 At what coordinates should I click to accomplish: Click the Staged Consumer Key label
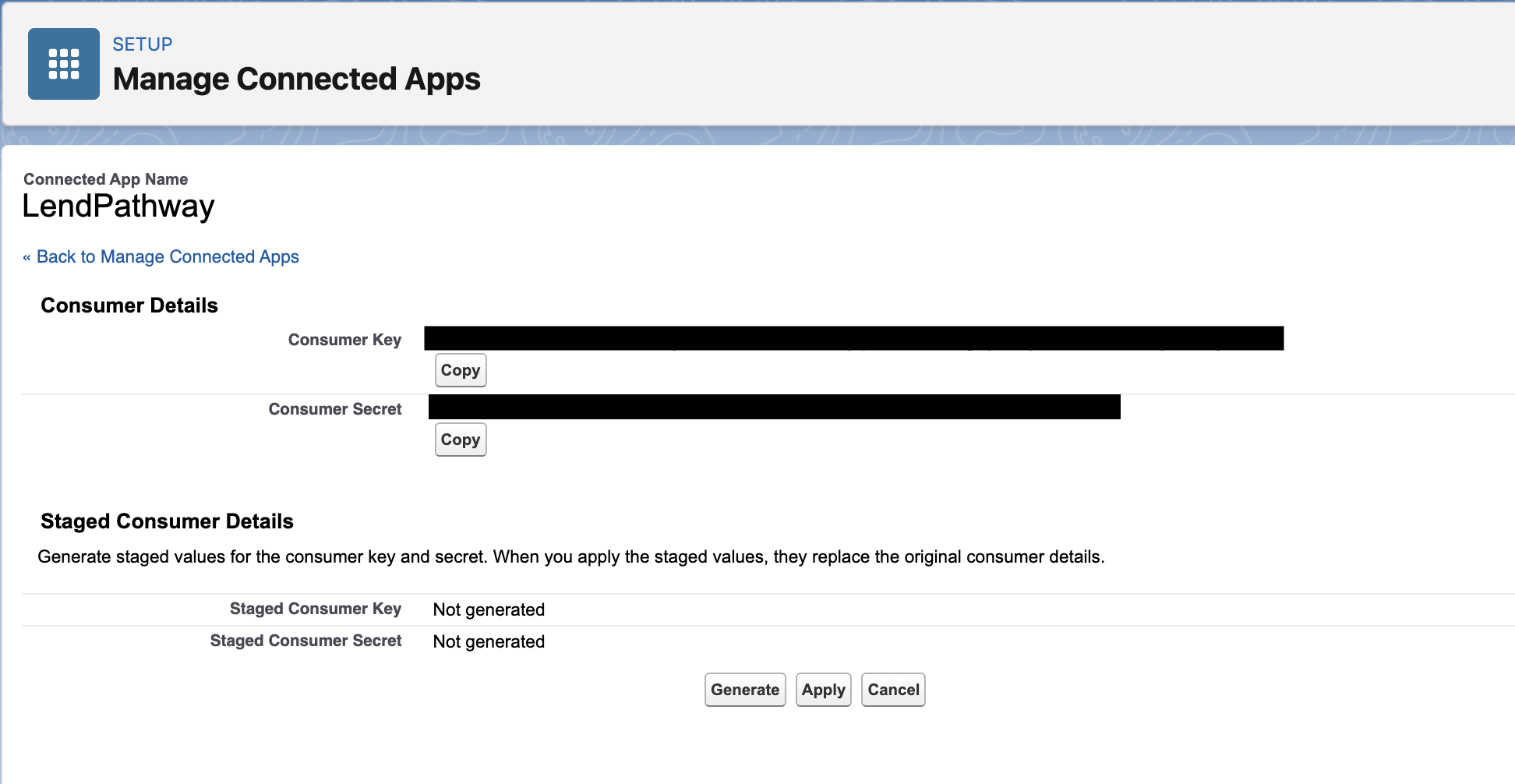316,609
